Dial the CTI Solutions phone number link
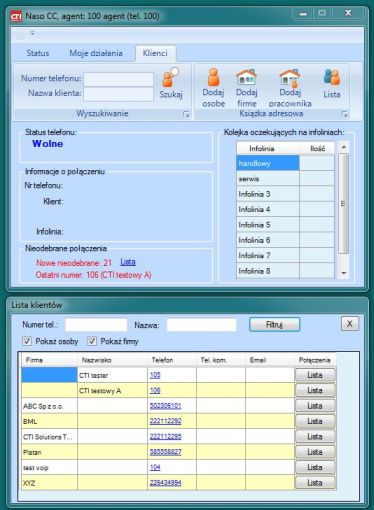Image resolution: width=374 pixels, height=510 pixels. pyautogui.click(x=165, y=436)
